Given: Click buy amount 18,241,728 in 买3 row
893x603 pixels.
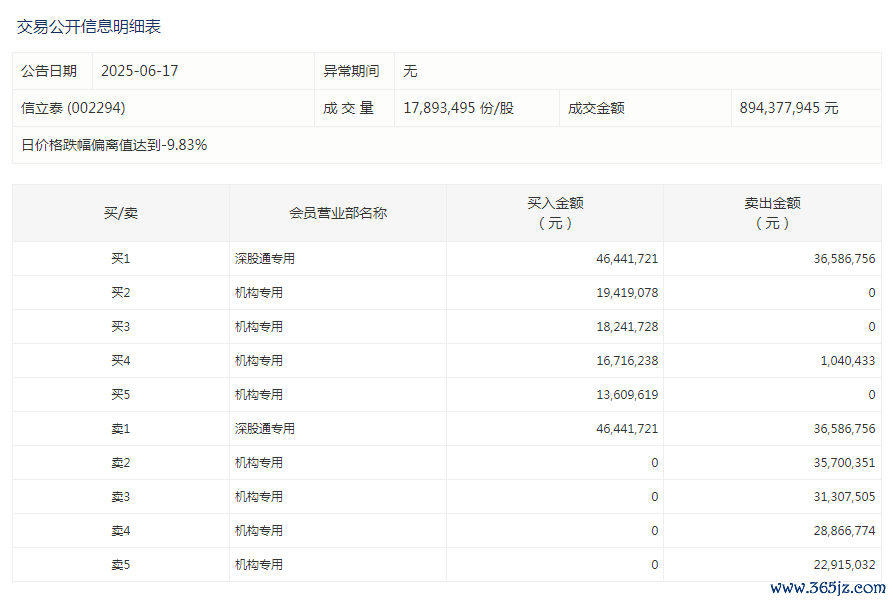Looking at the screenshot, I should click(x=627, y=327).
